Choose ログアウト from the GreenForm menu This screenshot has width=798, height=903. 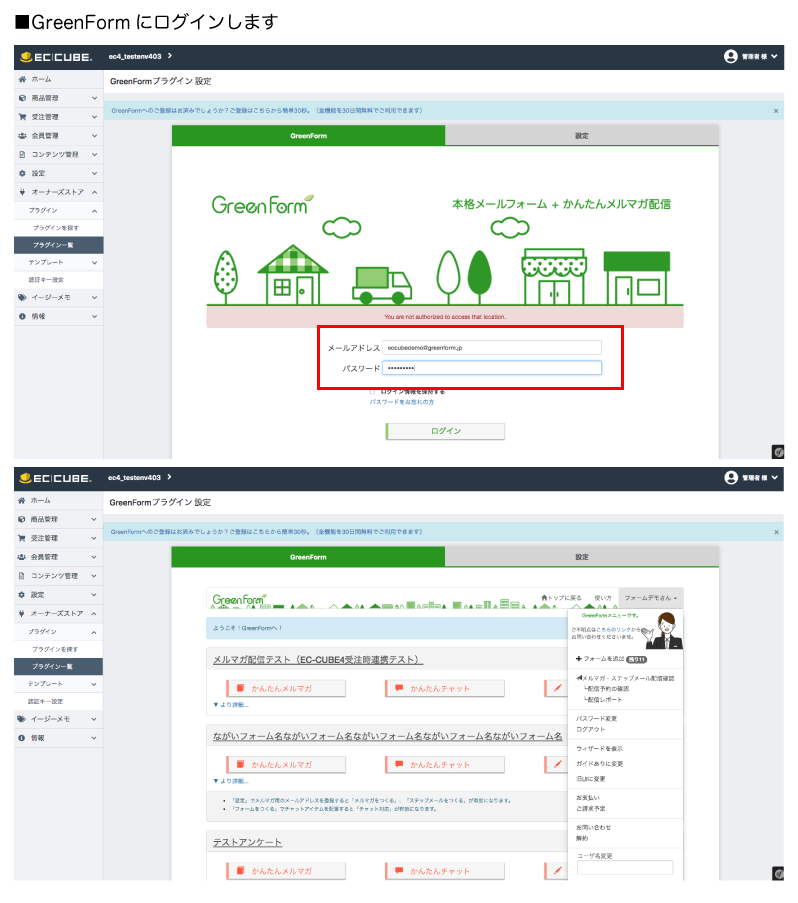591,729
